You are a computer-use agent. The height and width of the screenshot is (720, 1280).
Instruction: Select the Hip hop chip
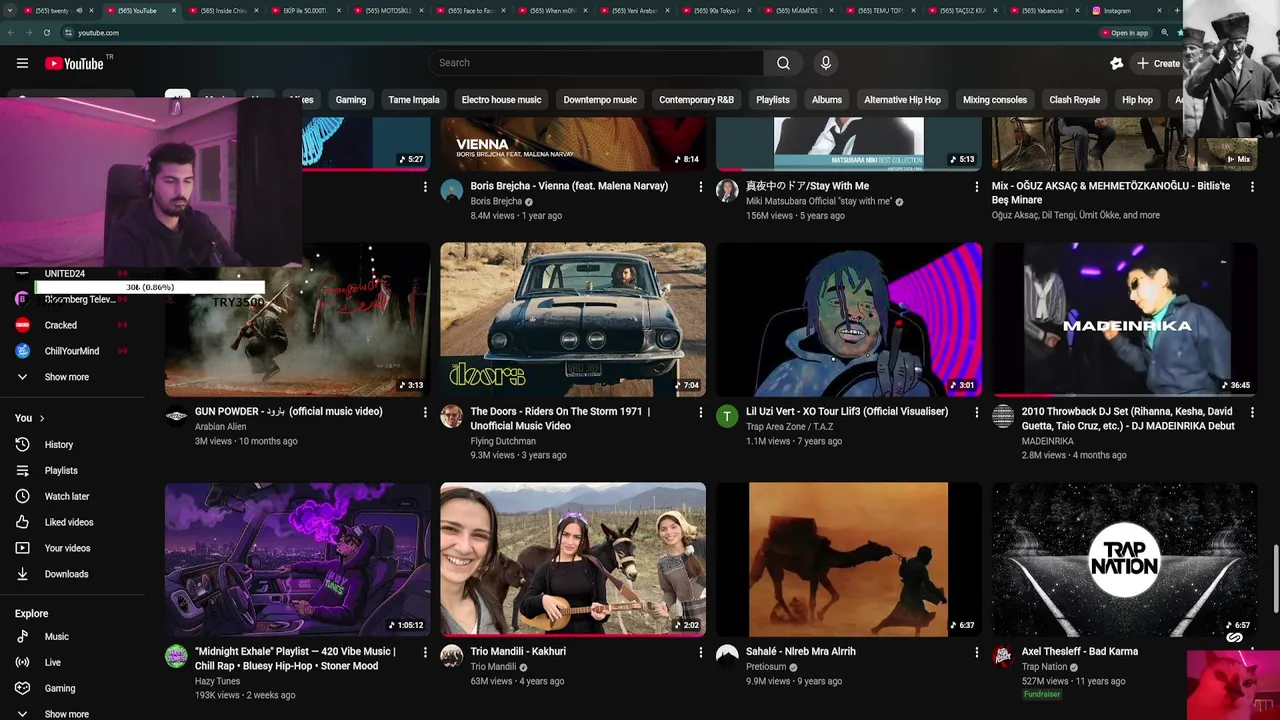click(1137, 100)
